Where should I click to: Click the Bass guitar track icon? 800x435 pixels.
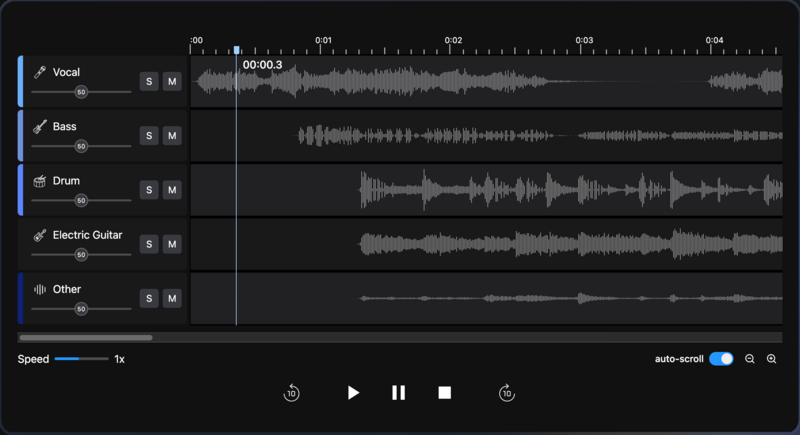pos(40,127)
